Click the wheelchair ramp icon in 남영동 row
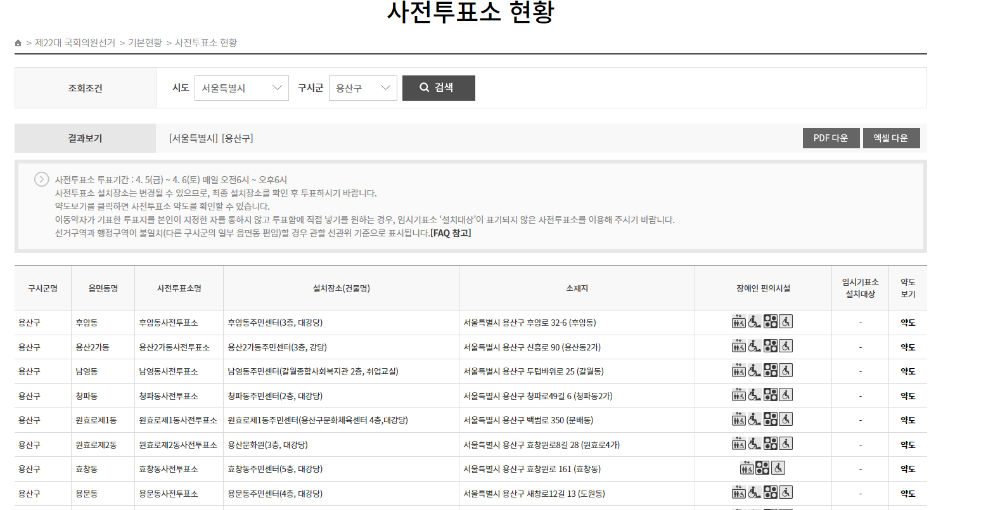 click(x=754, y=370)
